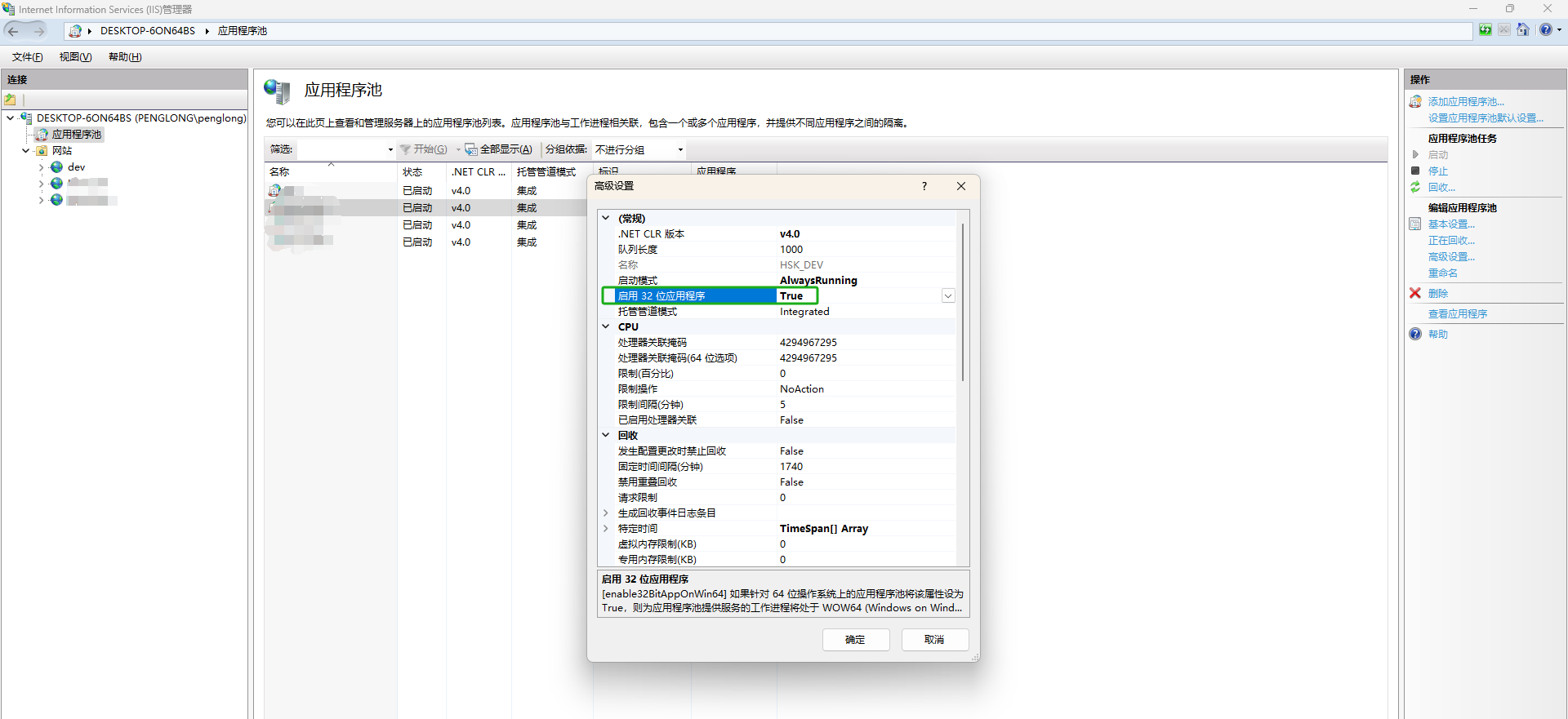Click 添加应用程序池 in the actions pane

click(1466, 102)
